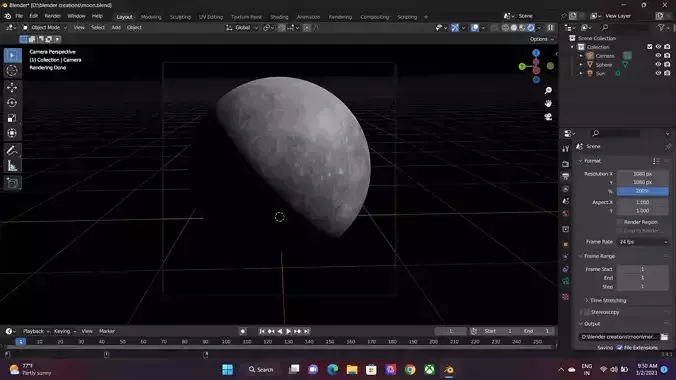Open the Playback dropdown in timeline

click(35, 331)
